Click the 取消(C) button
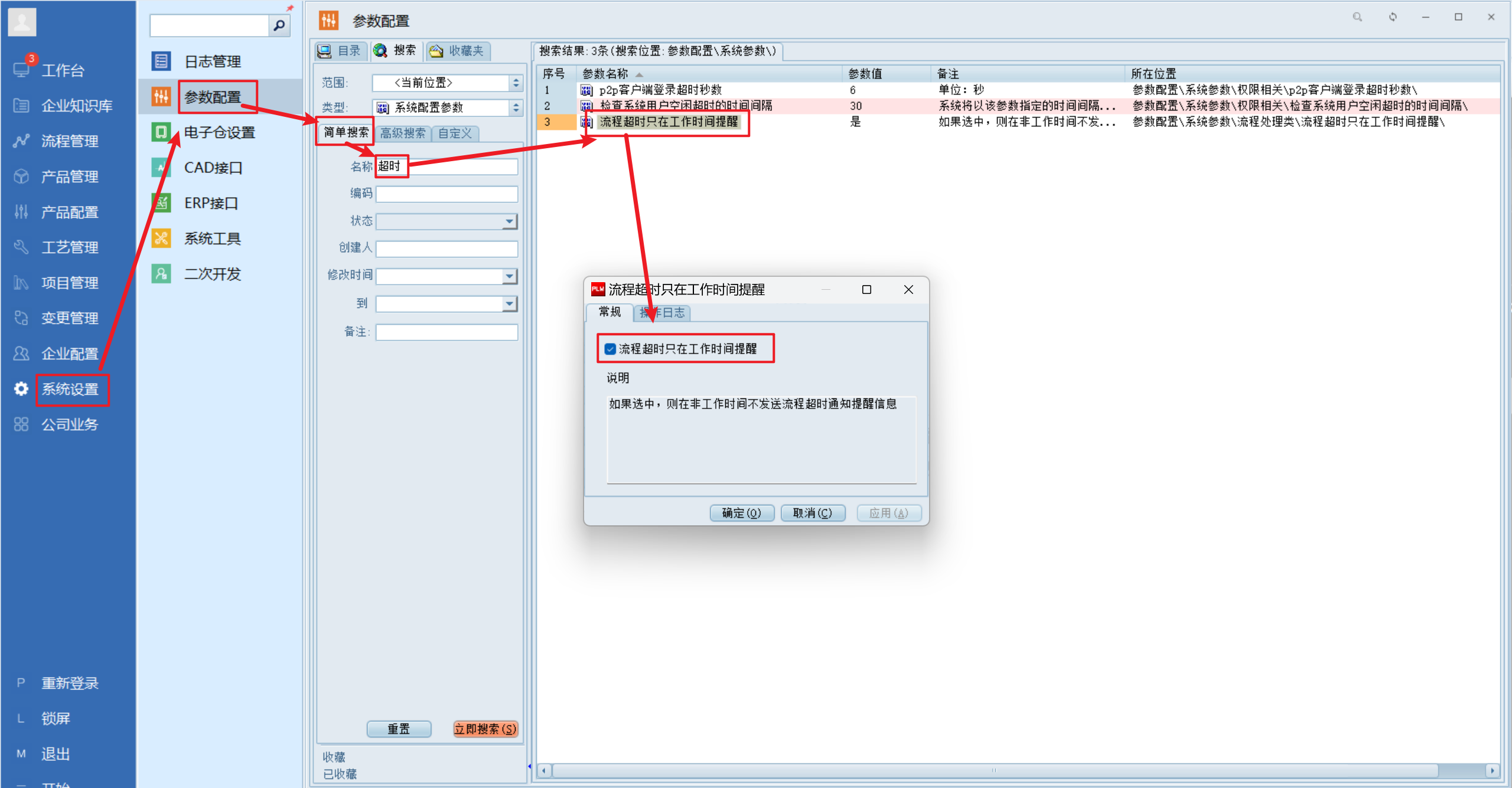This screenshot has width=1512, height=788. point(813,513)
